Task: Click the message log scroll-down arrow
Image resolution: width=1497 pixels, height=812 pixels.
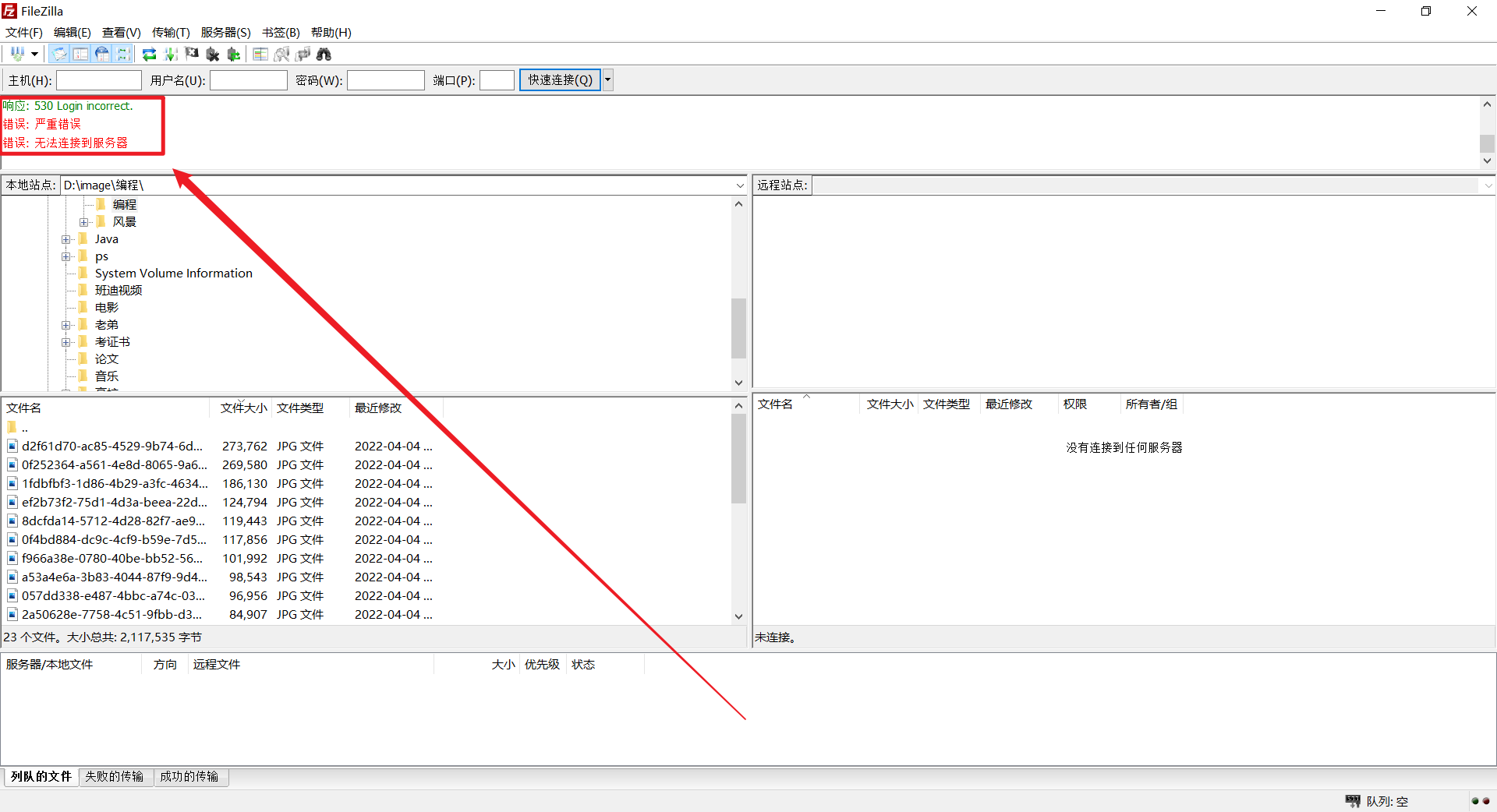Action: [1488, 161]
